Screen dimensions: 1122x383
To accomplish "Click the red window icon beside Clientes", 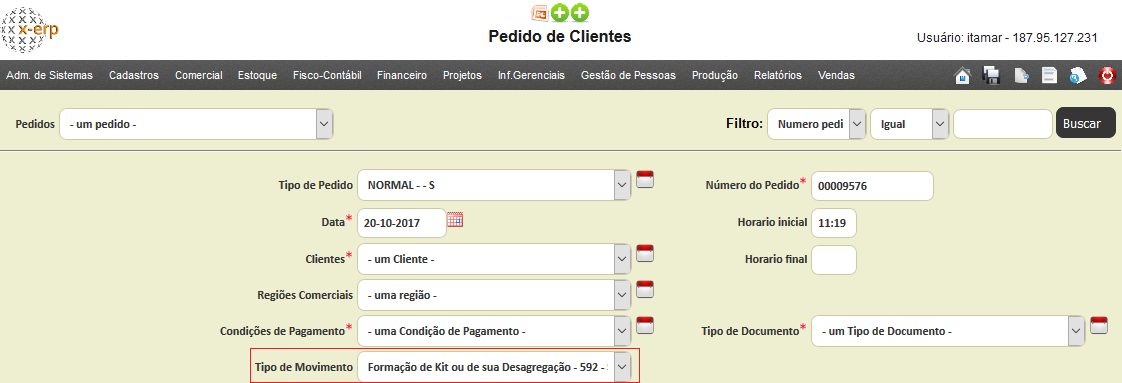I will (645, 253).
